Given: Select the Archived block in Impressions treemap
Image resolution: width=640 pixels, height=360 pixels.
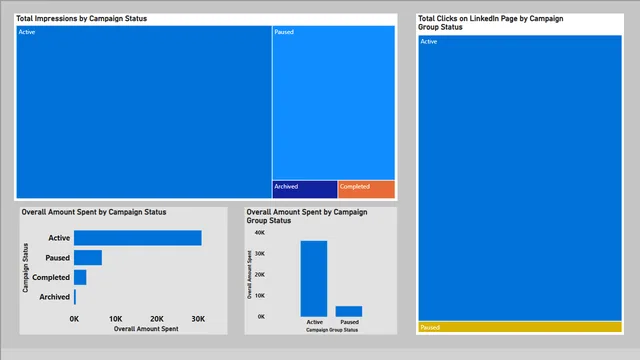Looking at the screenshot, I should tap(304, 189).
